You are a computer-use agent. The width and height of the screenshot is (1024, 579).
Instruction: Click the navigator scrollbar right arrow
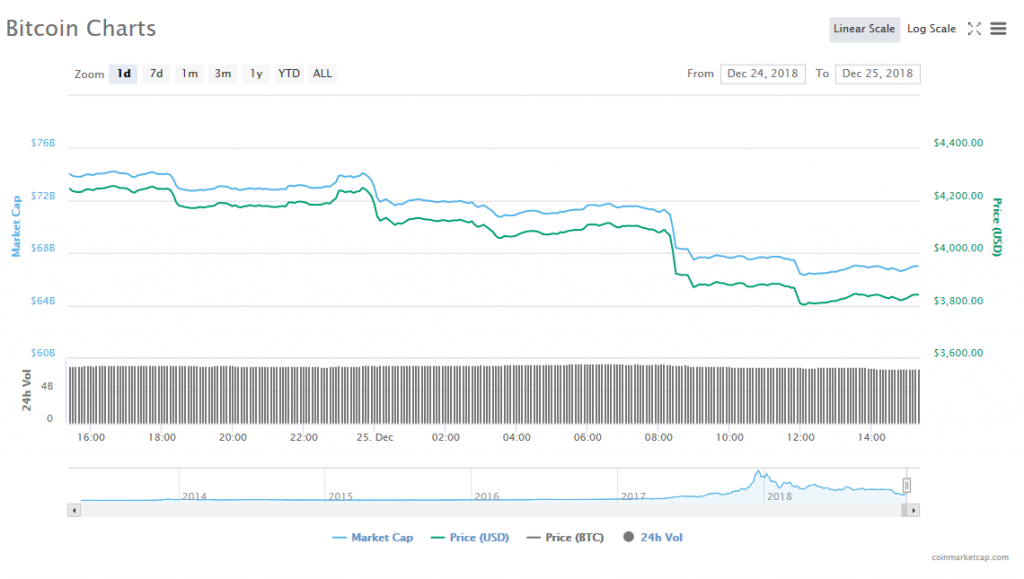[x=914, y=510]
